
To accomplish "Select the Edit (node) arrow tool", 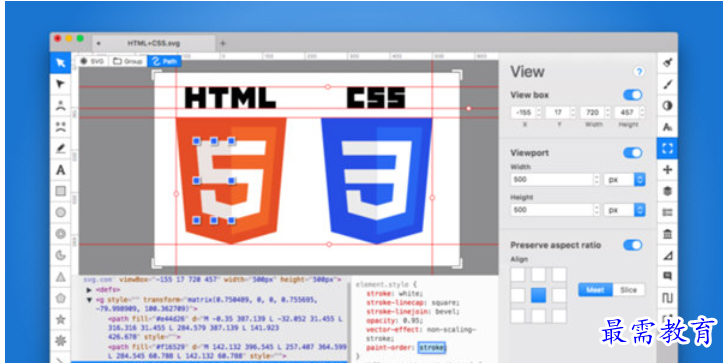I will [60, 84].
